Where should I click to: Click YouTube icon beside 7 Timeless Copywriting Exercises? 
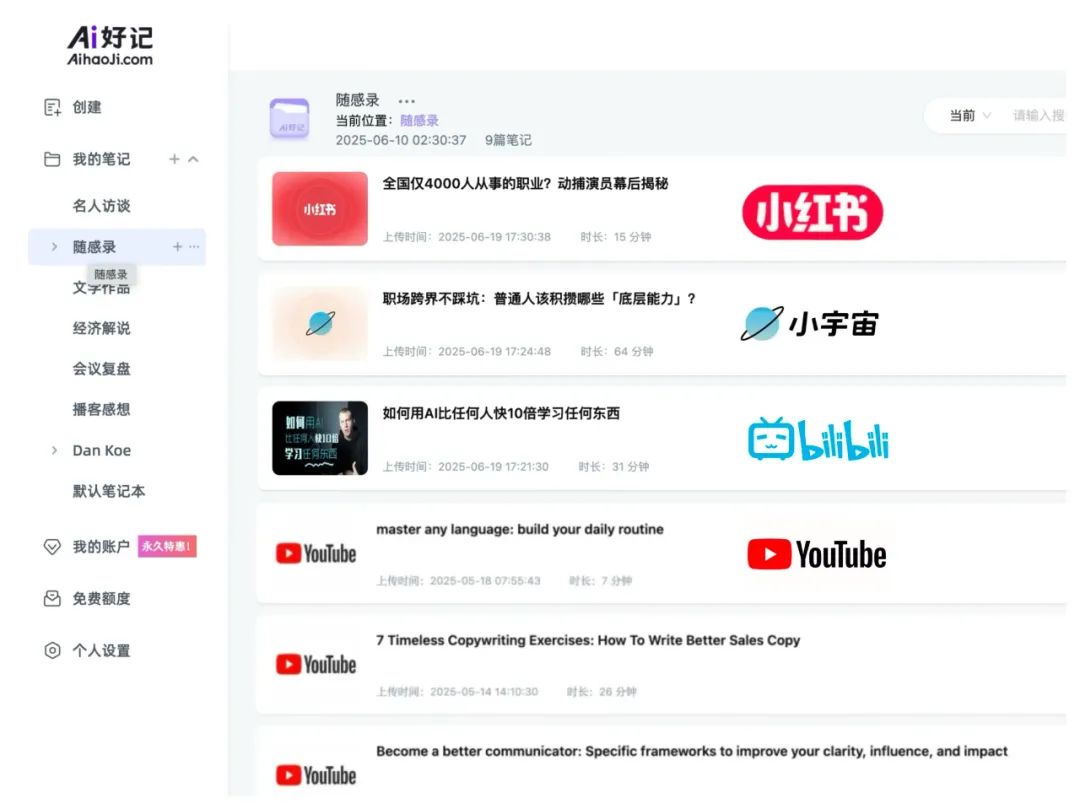pos(316,664)
